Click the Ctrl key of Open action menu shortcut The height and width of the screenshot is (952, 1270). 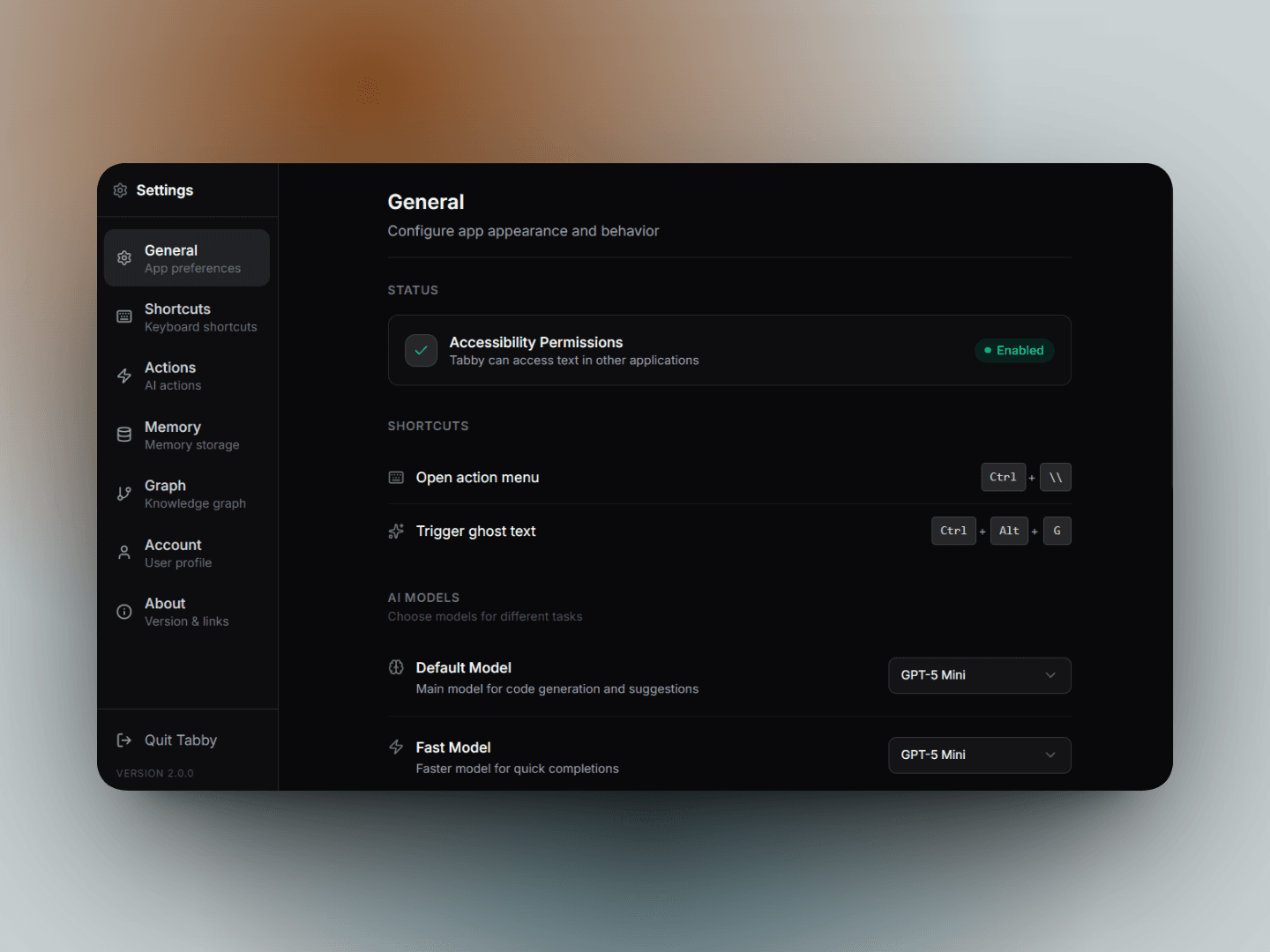coord(1003,477)
